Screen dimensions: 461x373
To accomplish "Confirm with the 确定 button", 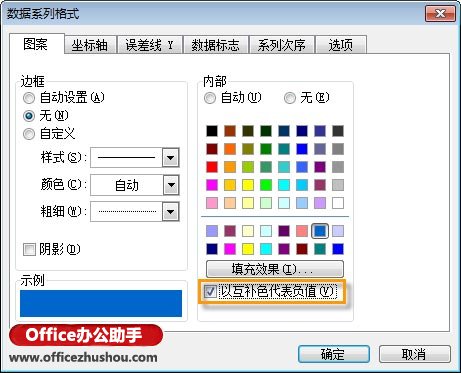I will coord(334,354).
